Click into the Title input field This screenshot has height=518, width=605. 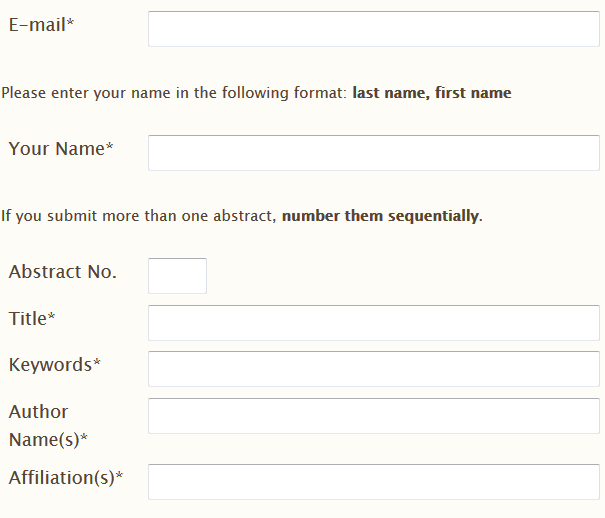pos(374,323)
